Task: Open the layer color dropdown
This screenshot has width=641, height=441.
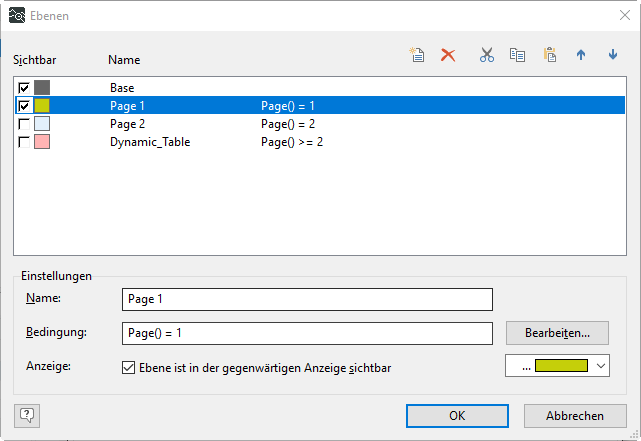Action: (600, 367)
